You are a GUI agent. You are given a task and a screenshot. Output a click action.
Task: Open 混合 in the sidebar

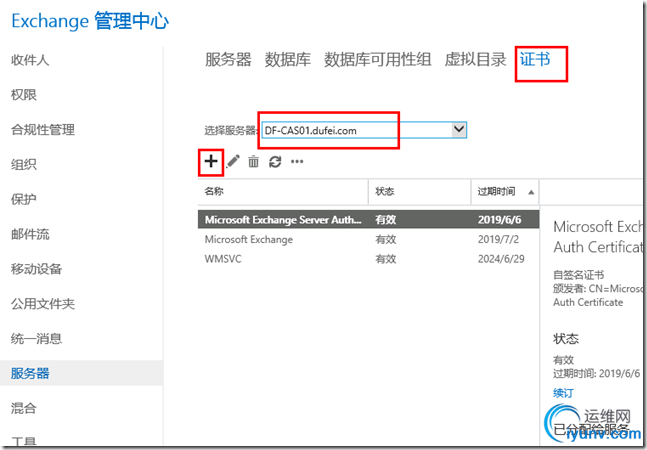(24, 409)
